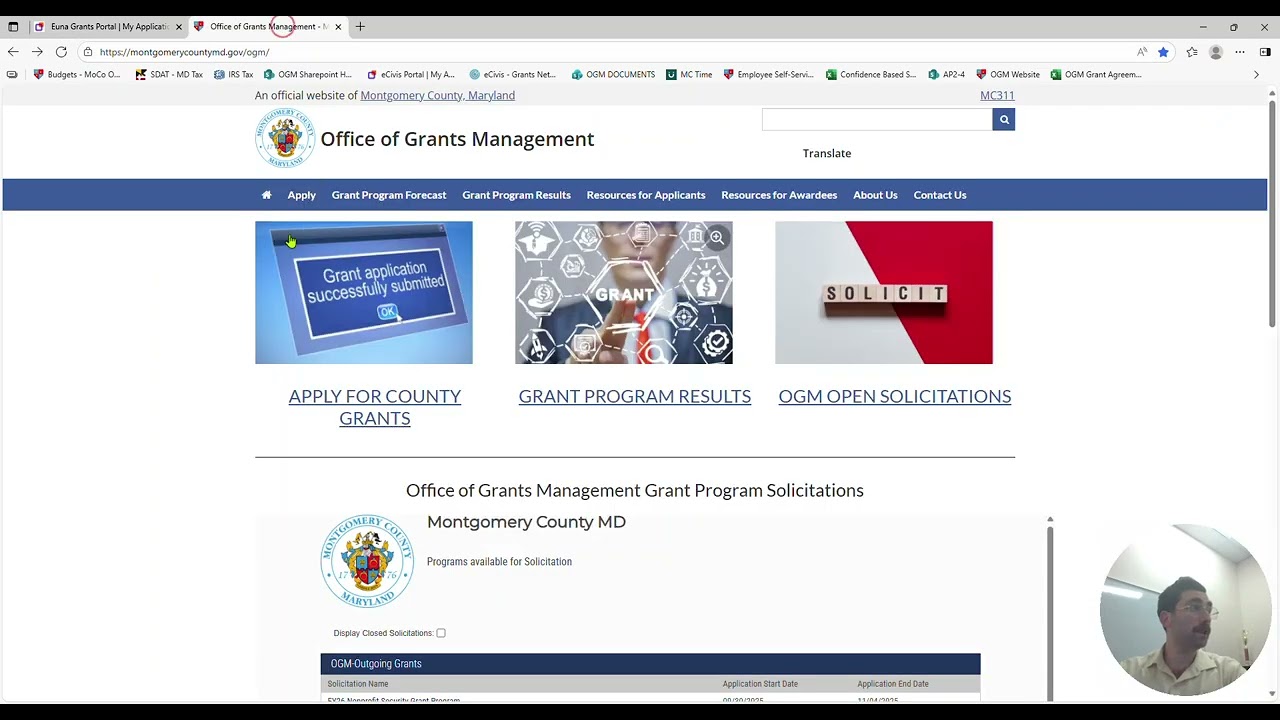Click the Read Aloud icon in address bar
This screenshot has width=1280, height=720.
1142,52
